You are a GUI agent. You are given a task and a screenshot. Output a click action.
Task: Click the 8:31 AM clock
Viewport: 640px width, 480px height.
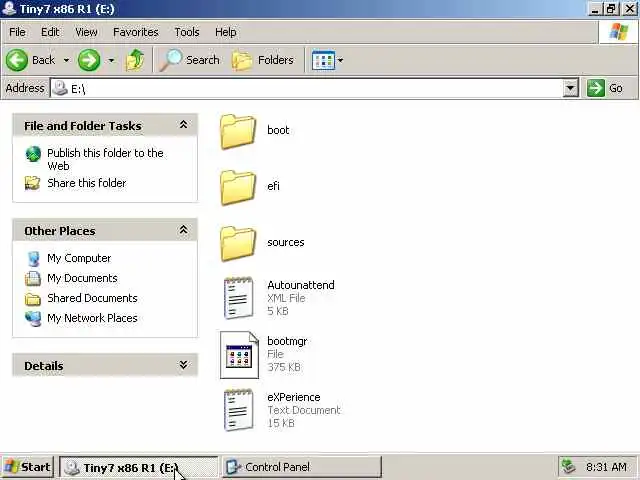tap(606, 467)
